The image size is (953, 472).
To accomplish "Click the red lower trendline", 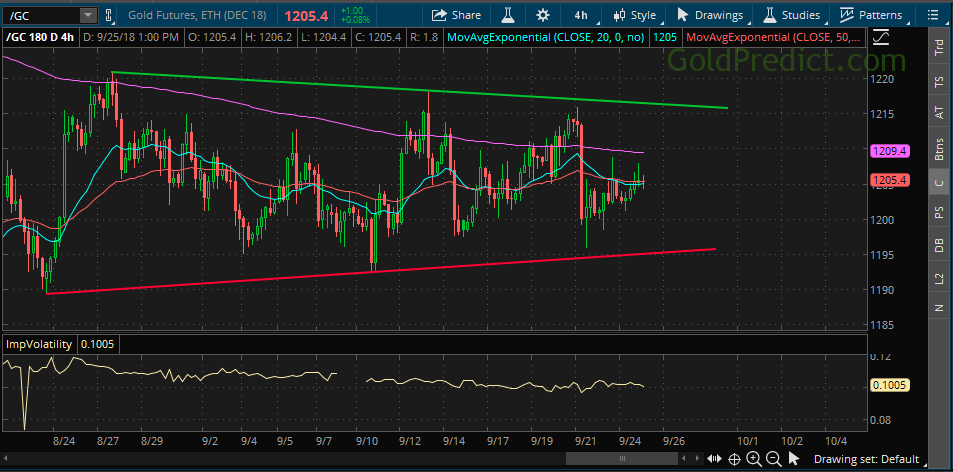I will (x=381, y=271).
